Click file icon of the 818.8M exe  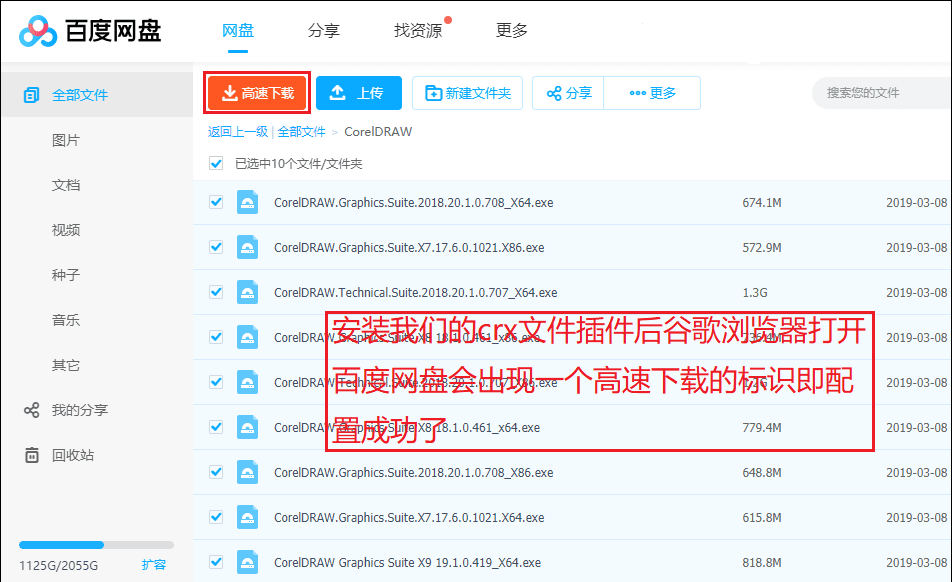tap(247, 562)
